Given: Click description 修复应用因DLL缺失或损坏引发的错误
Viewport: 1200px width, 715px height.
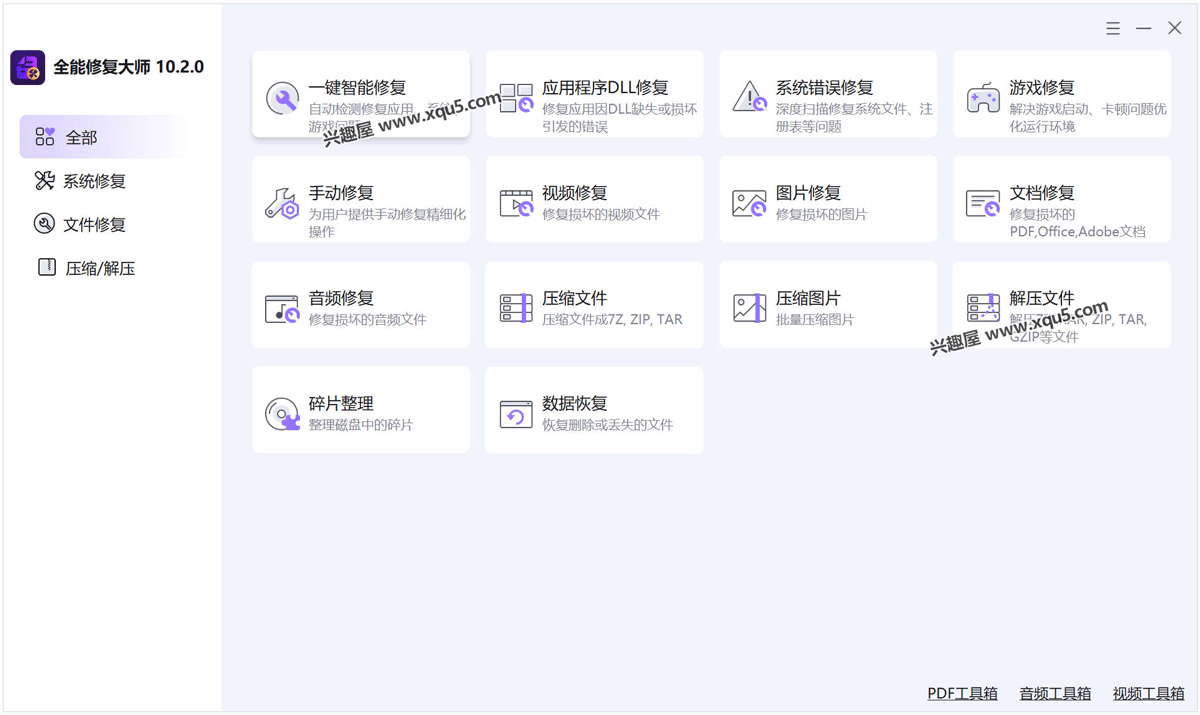Looking at the screenshot, I should [x=620, y=118].
